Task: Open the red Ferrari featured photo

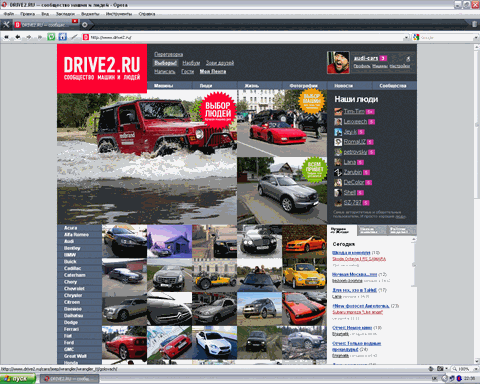Action: (282, 123)
